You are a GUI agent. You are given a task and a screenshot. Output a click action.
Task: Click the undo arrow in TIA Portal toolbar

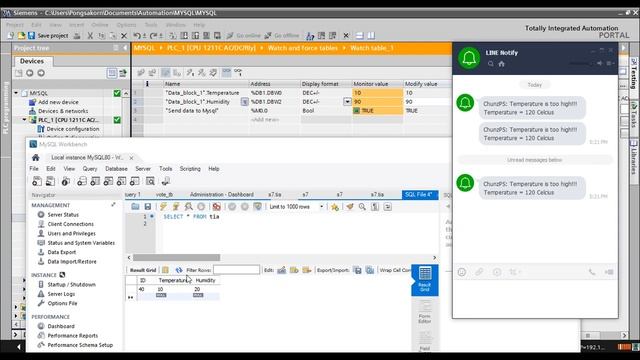(x=137, y=36)
